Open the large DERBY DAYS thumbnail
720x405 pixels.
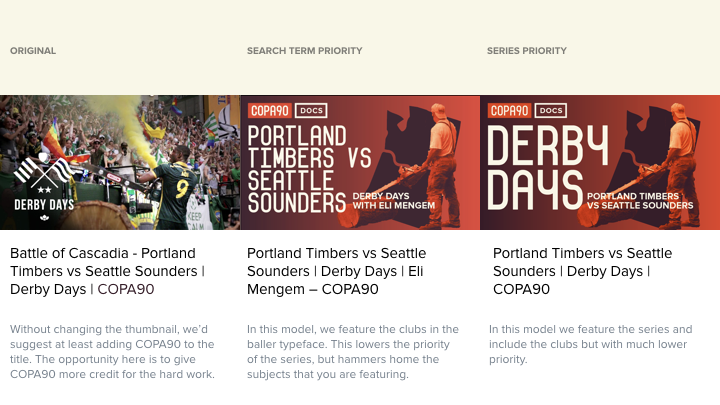[x=600, y=163]
